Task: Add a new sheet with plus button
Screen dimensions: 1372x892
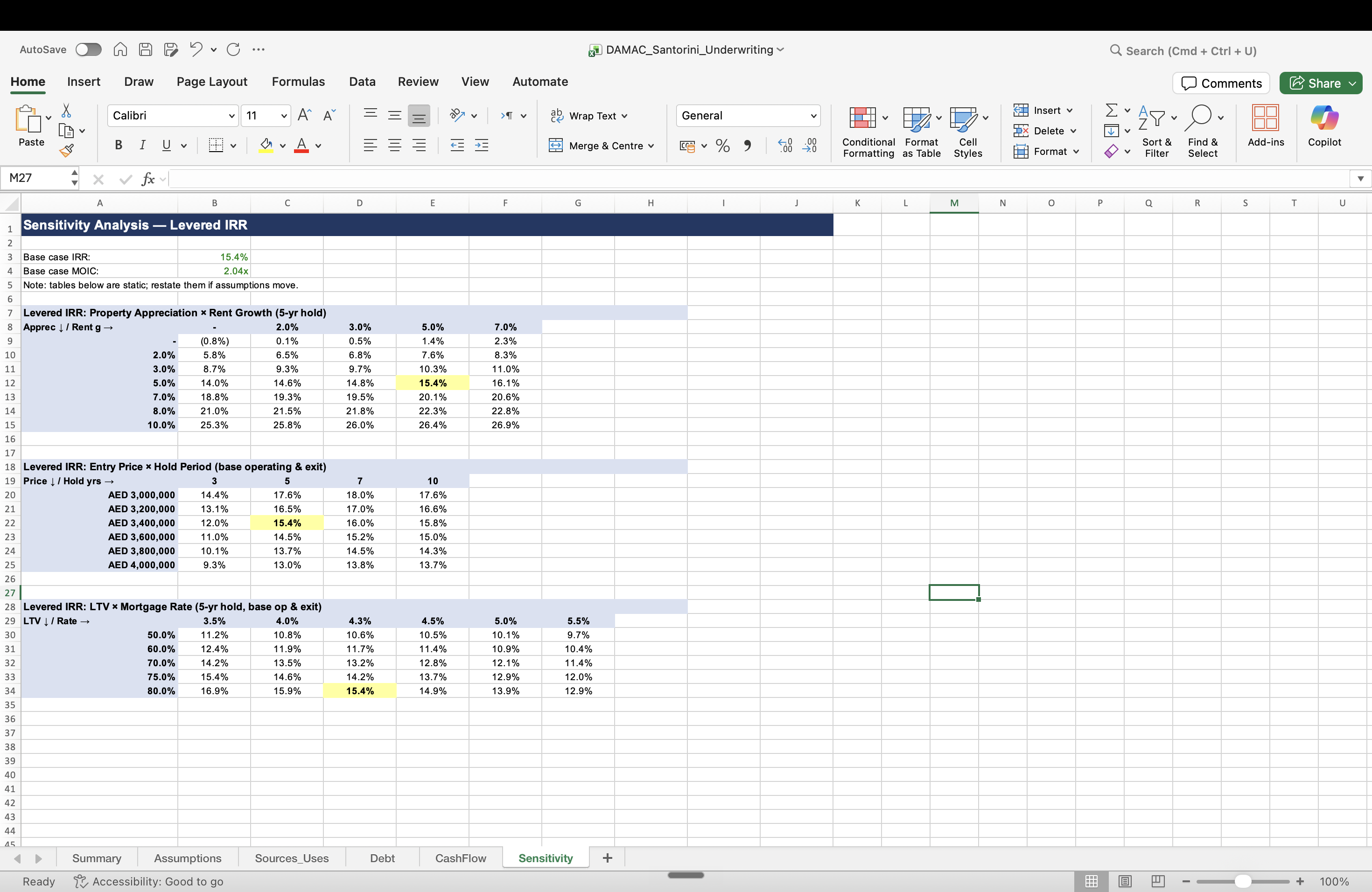Action: (607, 858)
